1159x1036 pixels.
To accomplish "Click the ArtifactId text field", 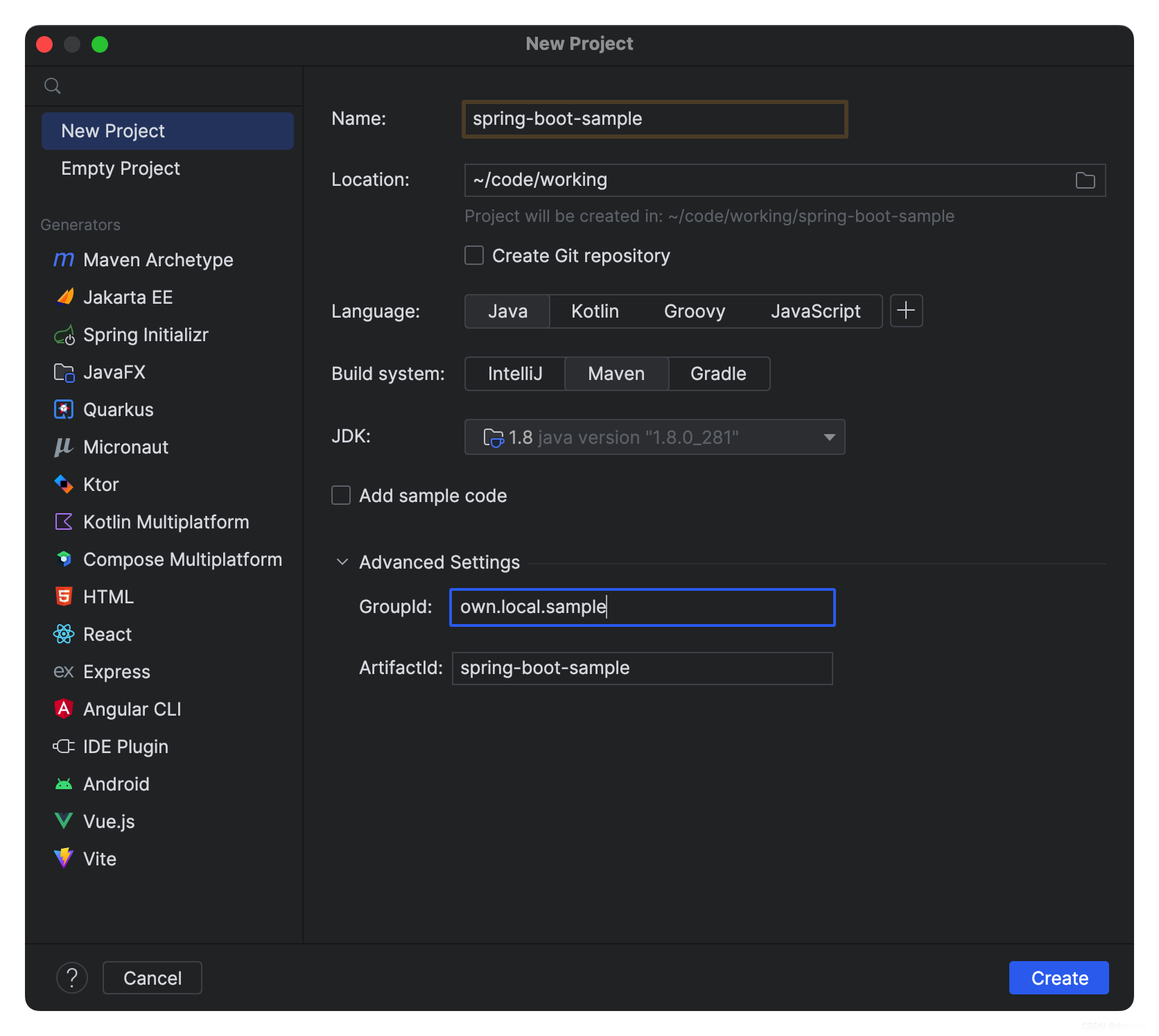I will pos(643,668).
